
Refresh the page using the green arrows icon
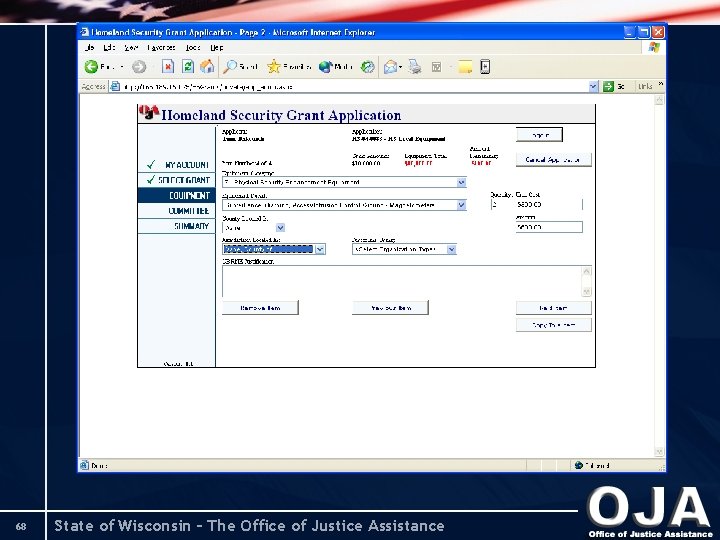[x=188, y=67]
